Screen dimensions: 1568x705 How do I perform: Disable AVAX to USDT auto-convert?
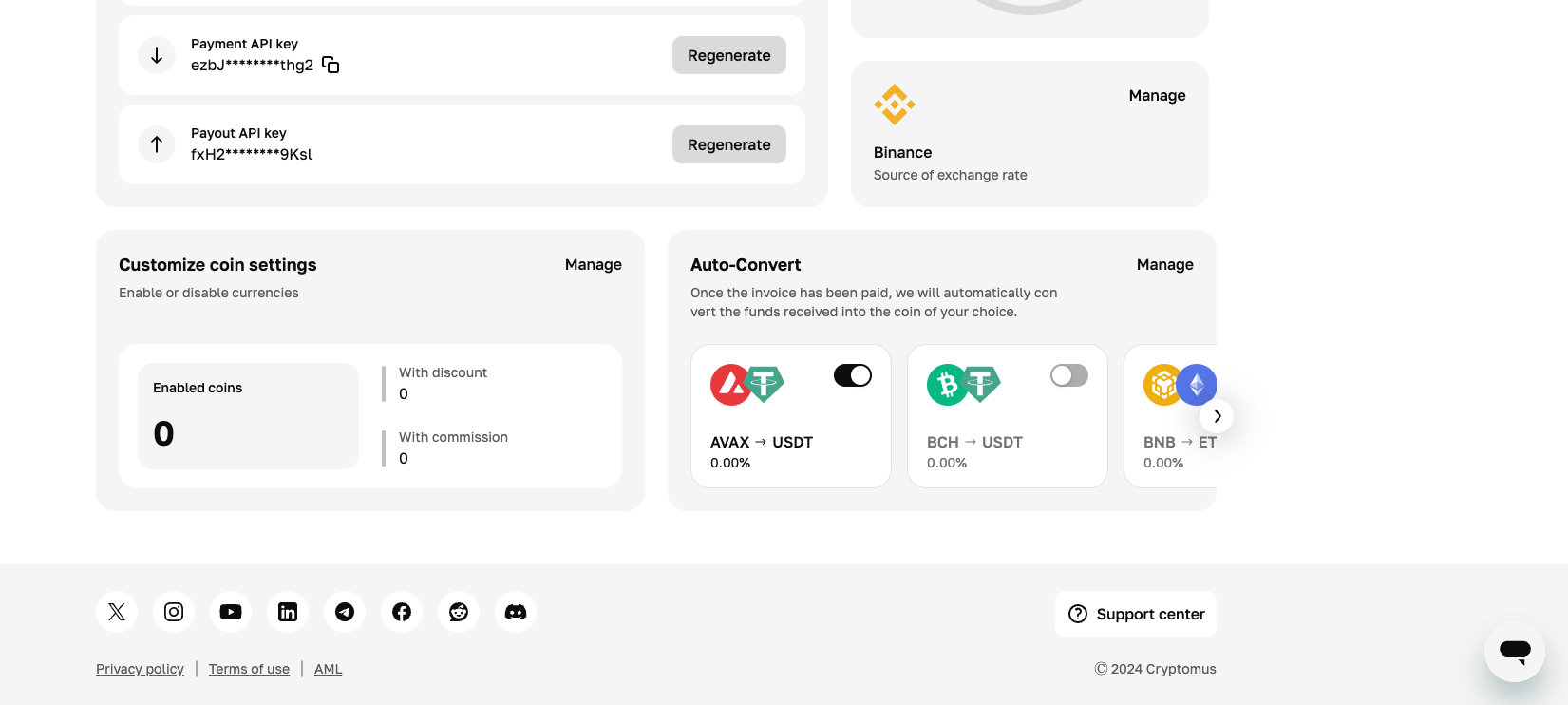[x=853, y=375]
